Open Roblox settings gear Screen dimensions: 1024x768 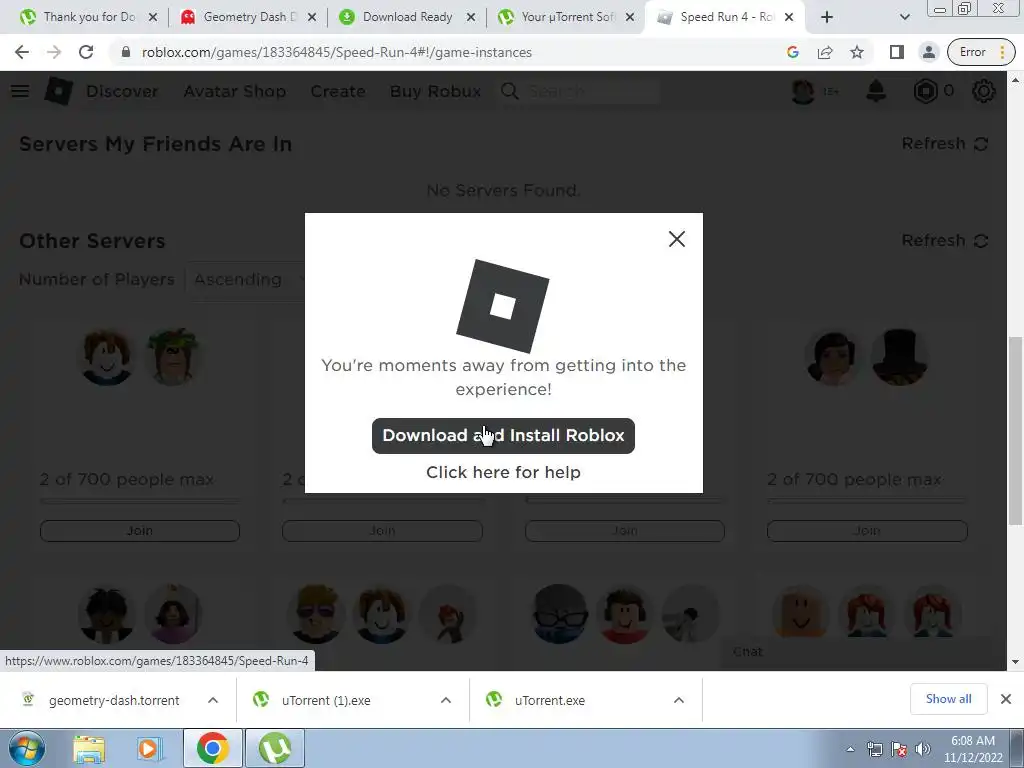coord(984,91)
